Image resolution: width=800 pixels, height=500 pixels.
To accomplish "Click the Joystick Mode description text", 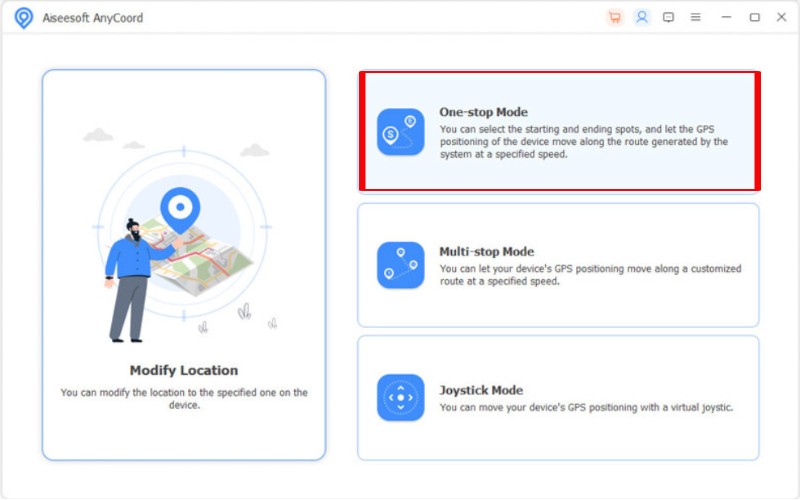I will (586, 407).
